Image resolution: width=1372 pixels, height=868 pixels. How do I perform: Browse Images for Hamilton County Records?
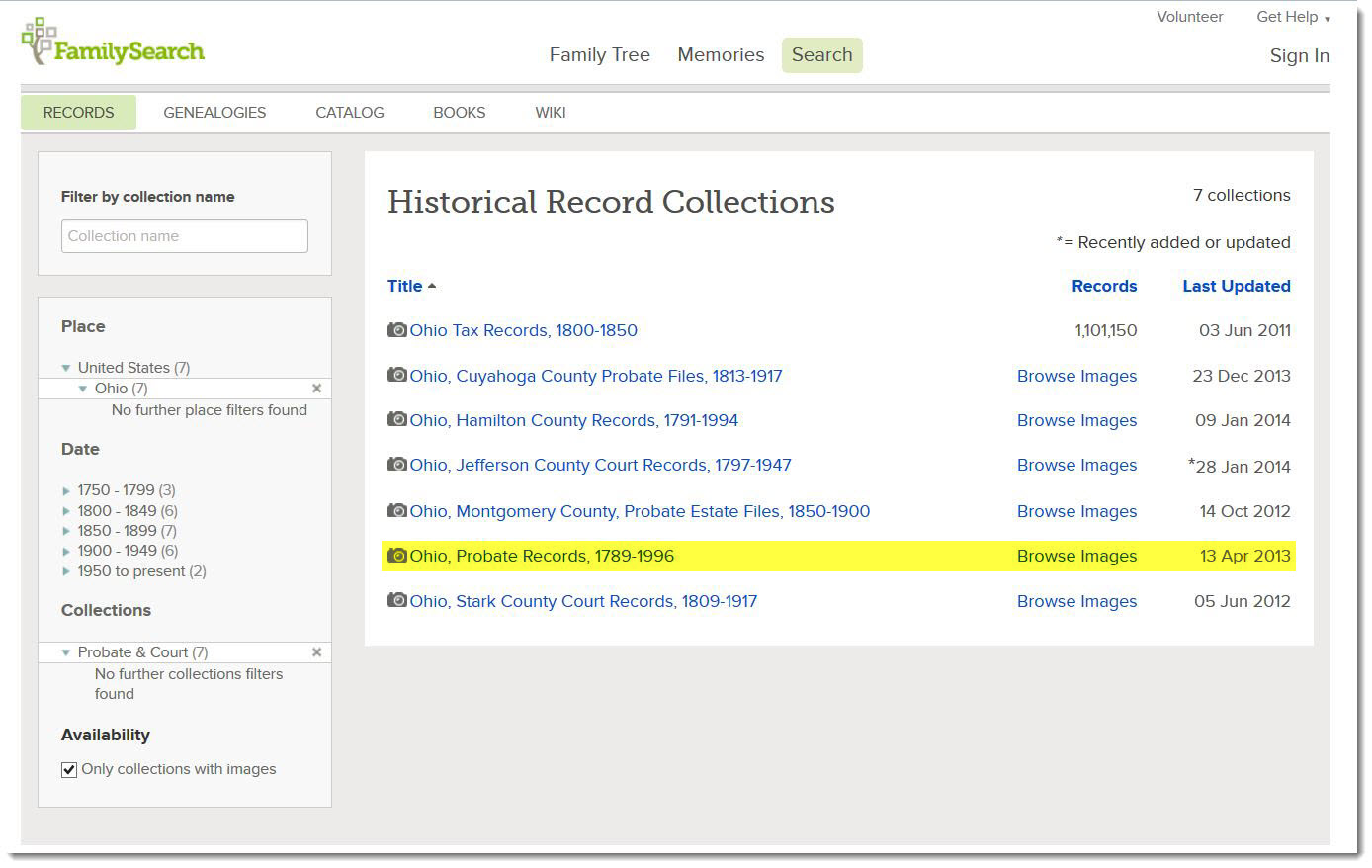coord(1076,420)
